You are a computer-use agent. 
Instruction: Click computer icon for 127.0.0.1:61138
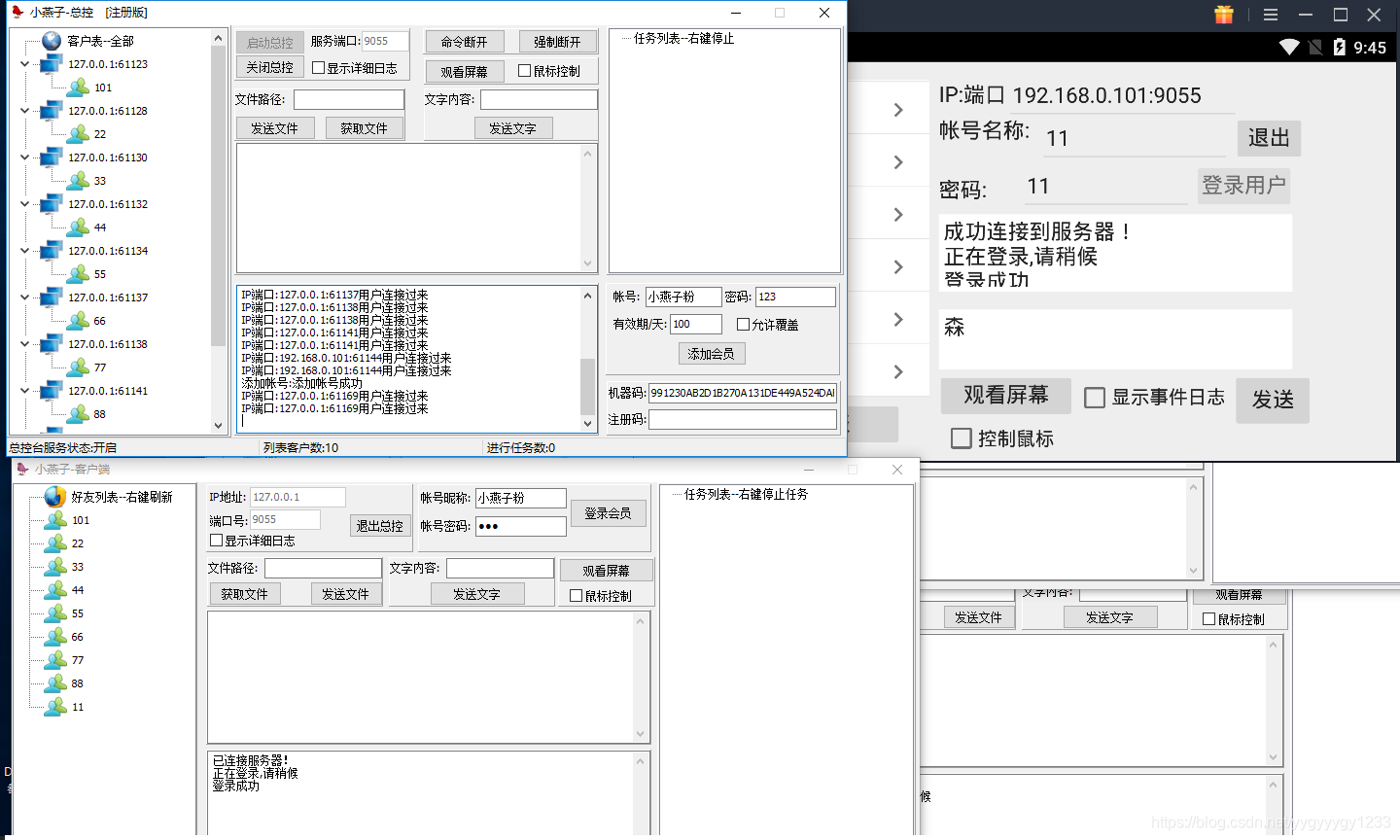click(52, 344)
